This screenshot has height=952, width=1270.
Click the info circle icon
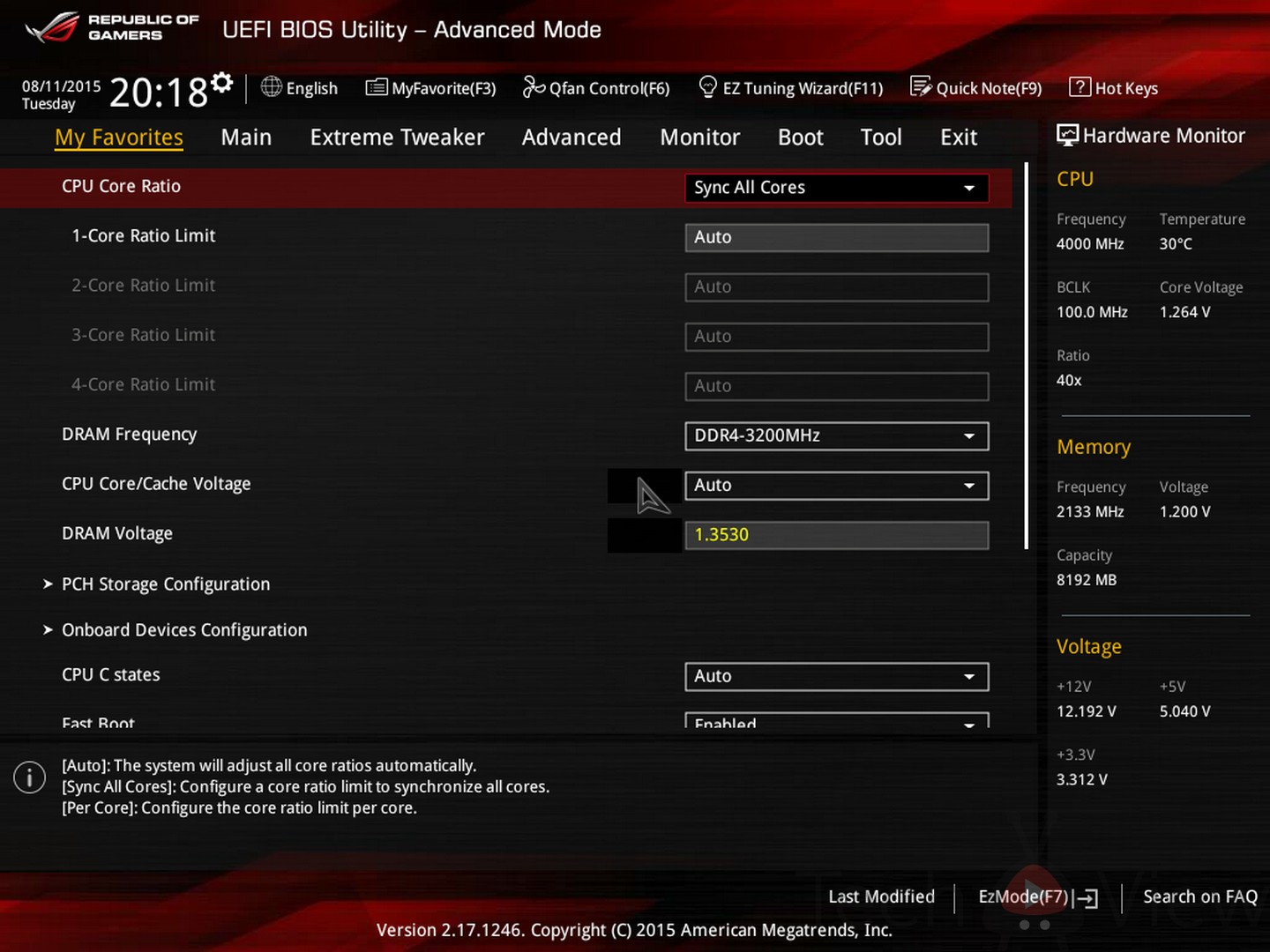pos(29,777)
